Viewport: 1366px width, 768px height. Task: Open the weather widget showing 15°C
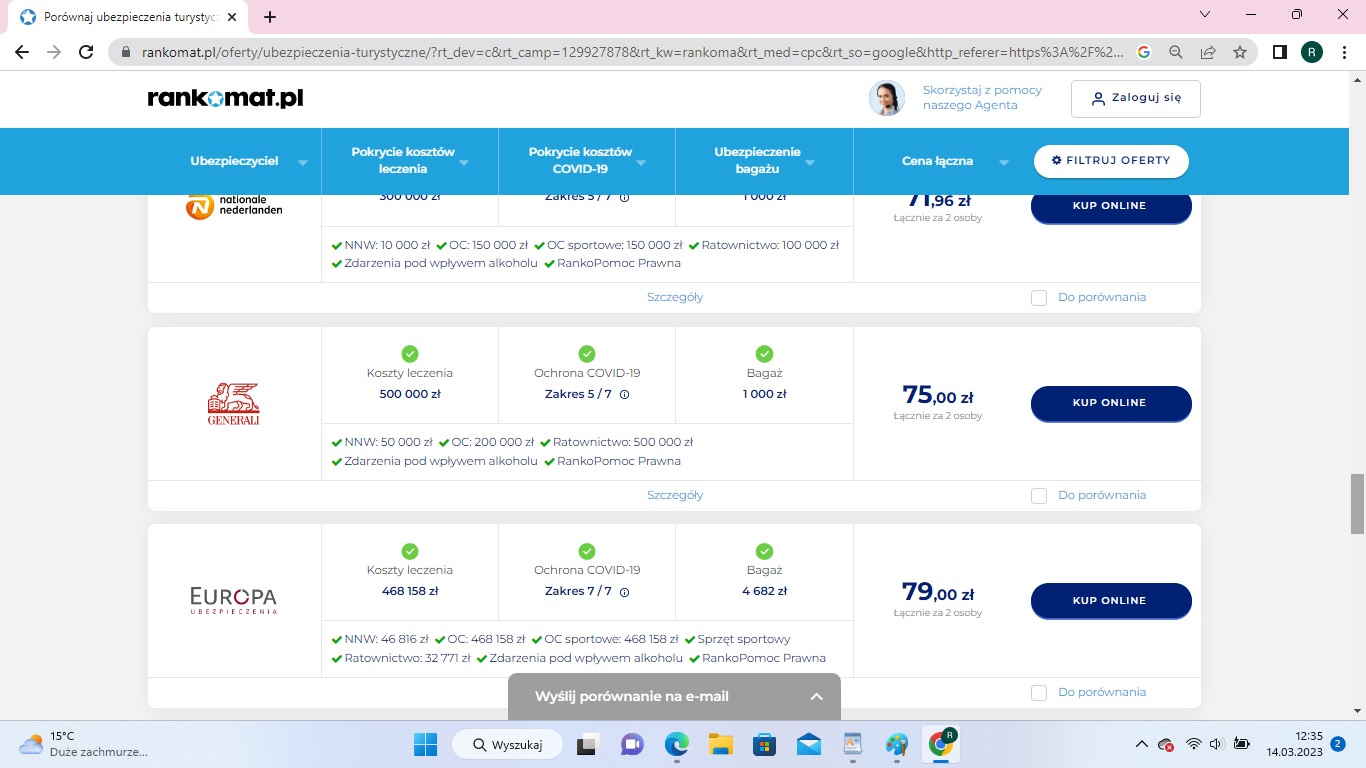point(83,744)
